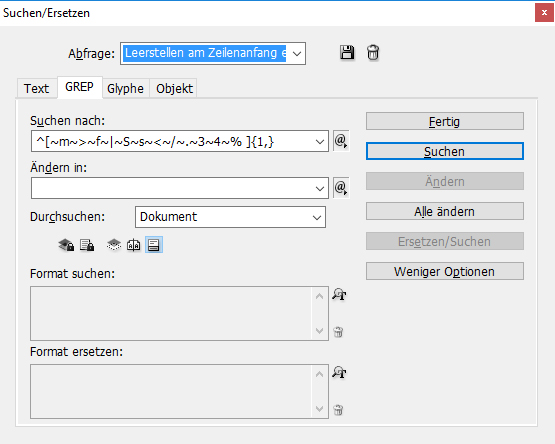The height and width of the screenshot is (444, 555).
Task: Delete the saved query using trash icon
Action: click(x=373, y=52)
